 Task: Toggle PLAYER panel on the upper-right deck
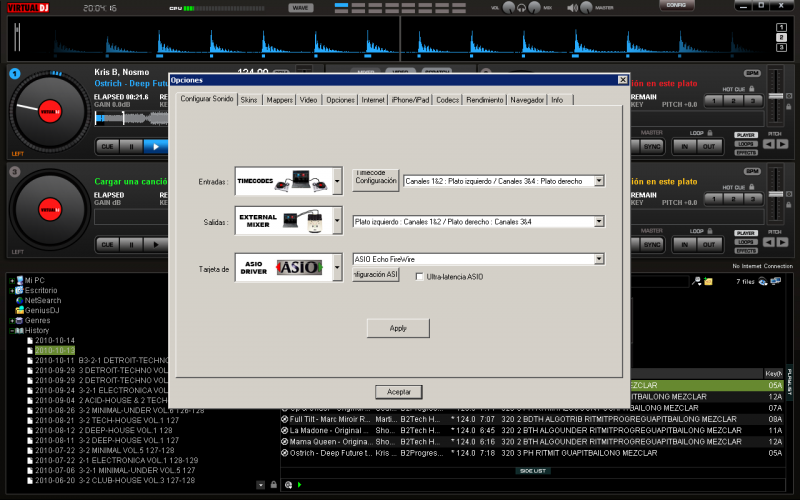pos(746,135)
